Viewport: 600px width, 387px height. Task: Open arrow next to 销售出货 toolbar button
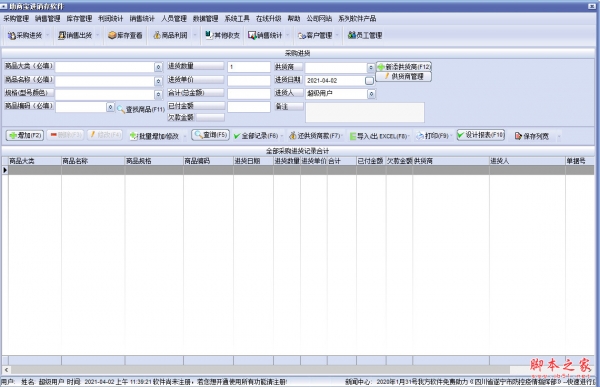[98, 36]
